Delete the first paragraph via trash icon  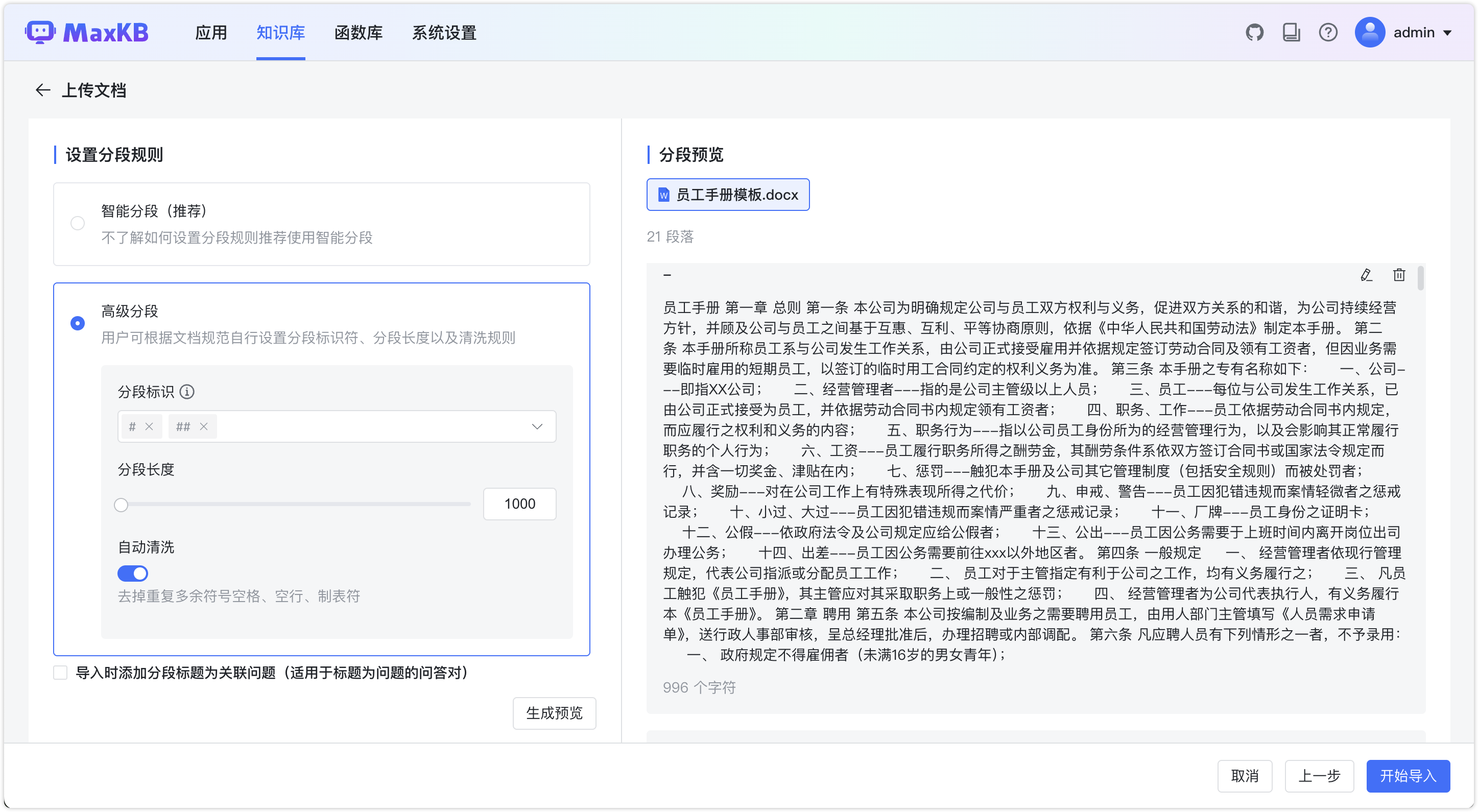(1399, 275)
